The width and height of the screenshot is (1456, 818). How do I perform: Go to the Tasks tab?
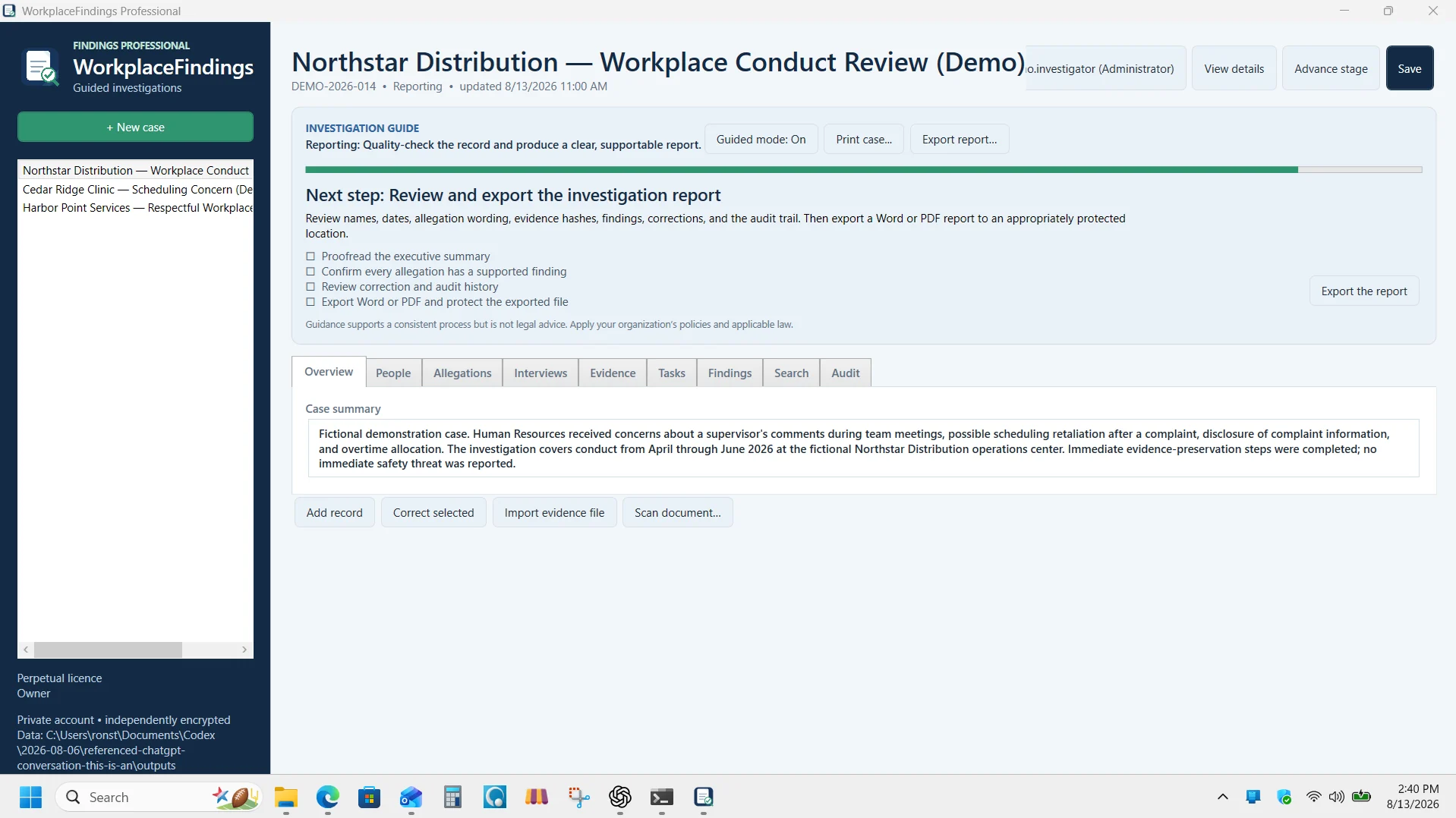click(672, 373)
